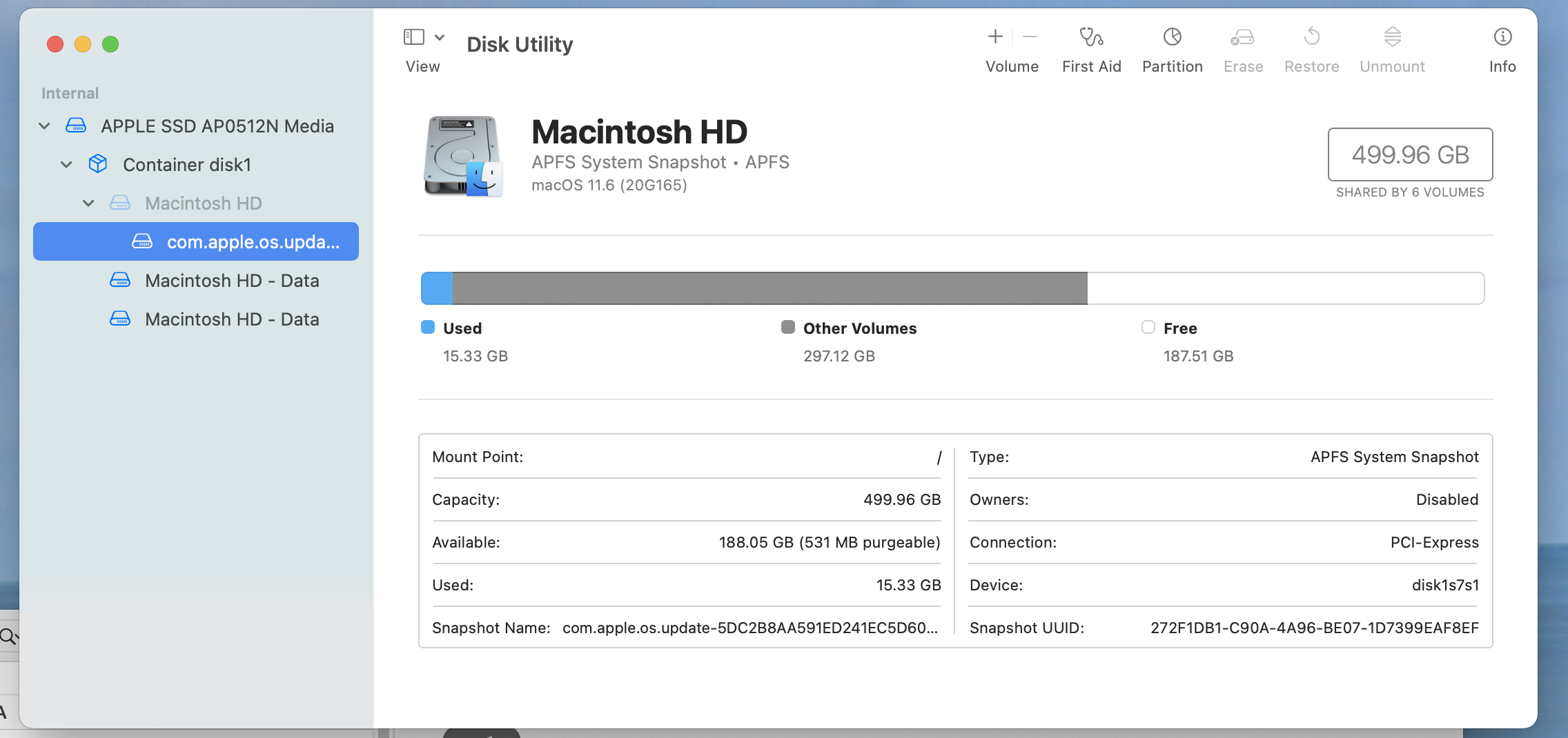The width and height of the screenshot is (1568, 738).
Task: Click the Erase toolbar icon
Action: 1242,37
